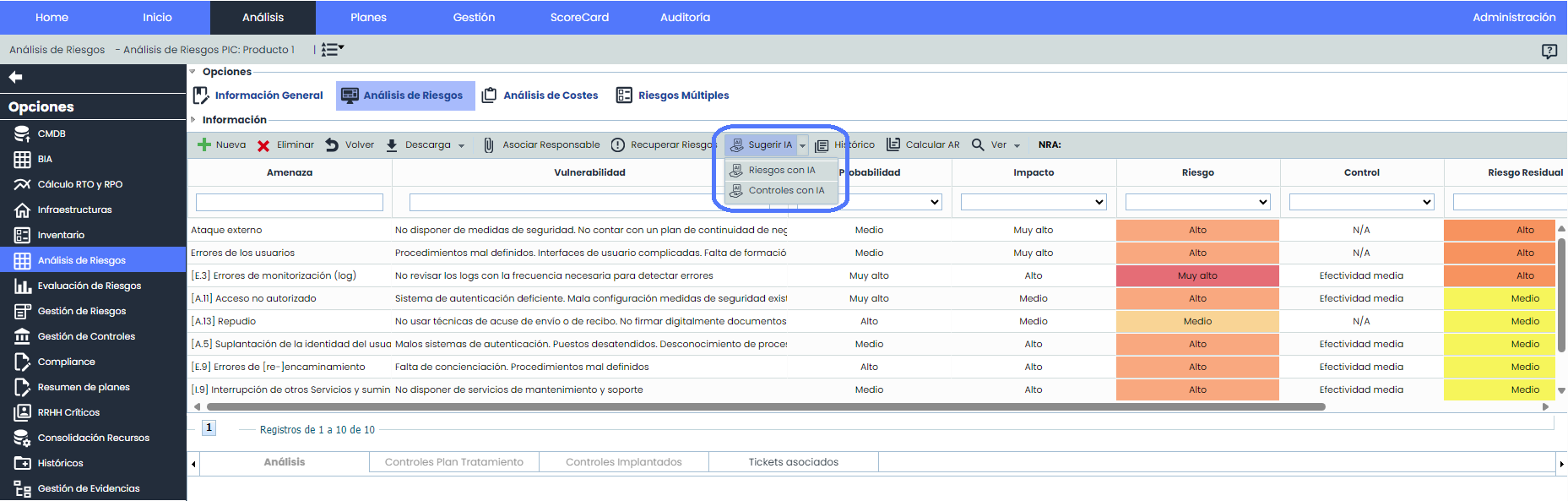Select Riesgos con IA menu option
Image resolution: width=1568 pixels, height=501 pixels.
(x=781, y=170)
